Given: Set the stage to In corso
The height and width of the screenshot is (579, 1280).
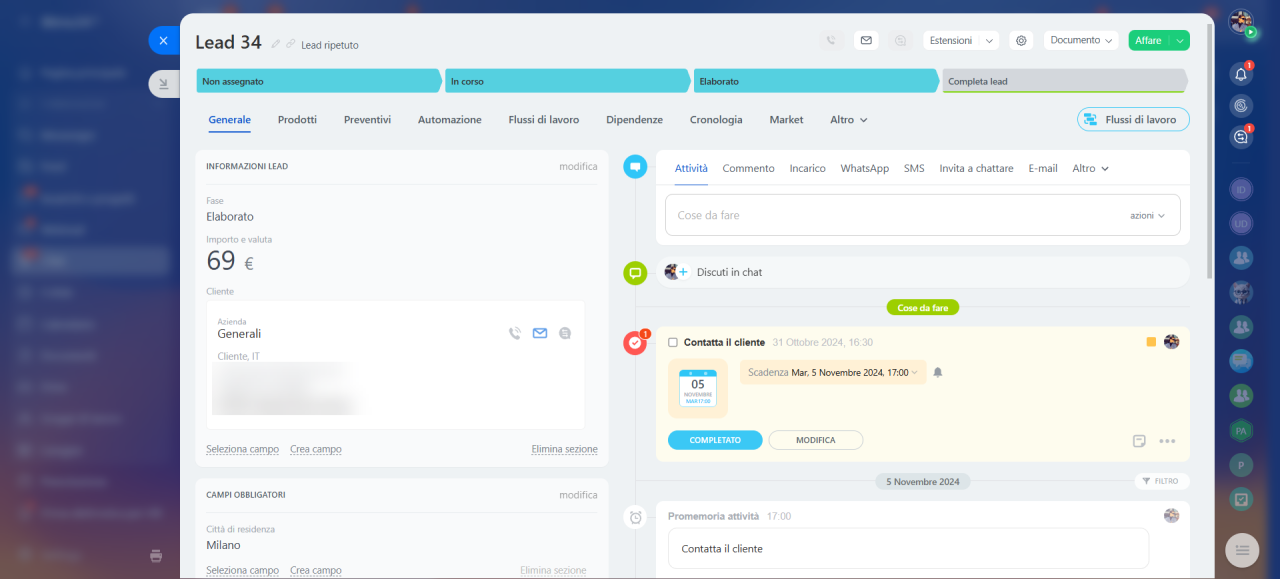Looking at the screenshot, I should click(x=568, y=81).
